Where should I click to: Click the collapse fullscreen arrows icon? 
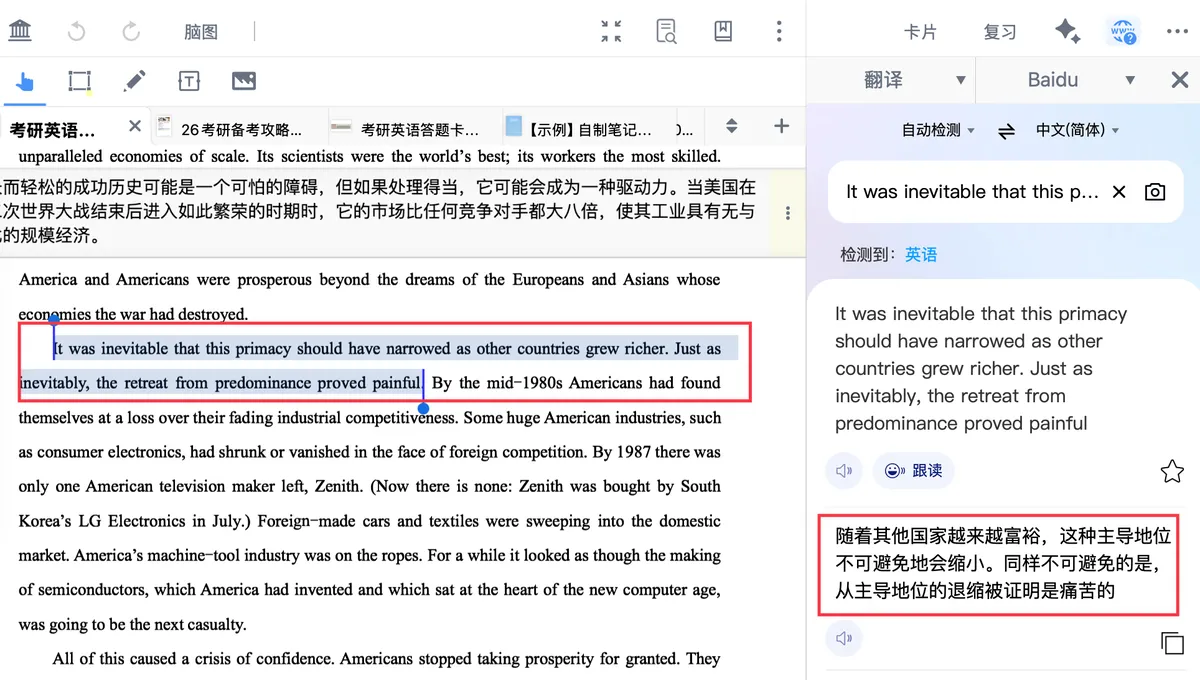click(x=611, y=31)
